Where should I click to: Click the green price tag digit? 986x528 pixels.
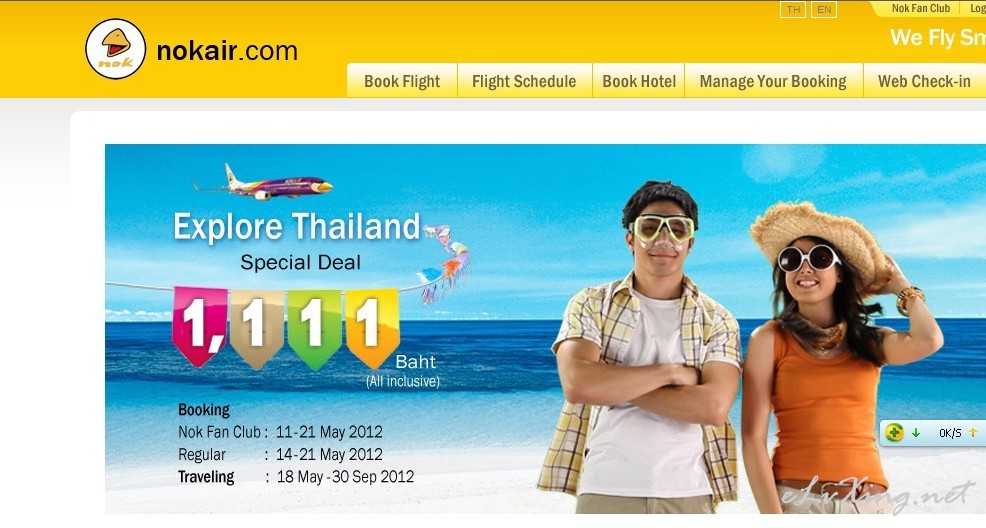click(314, 329)
